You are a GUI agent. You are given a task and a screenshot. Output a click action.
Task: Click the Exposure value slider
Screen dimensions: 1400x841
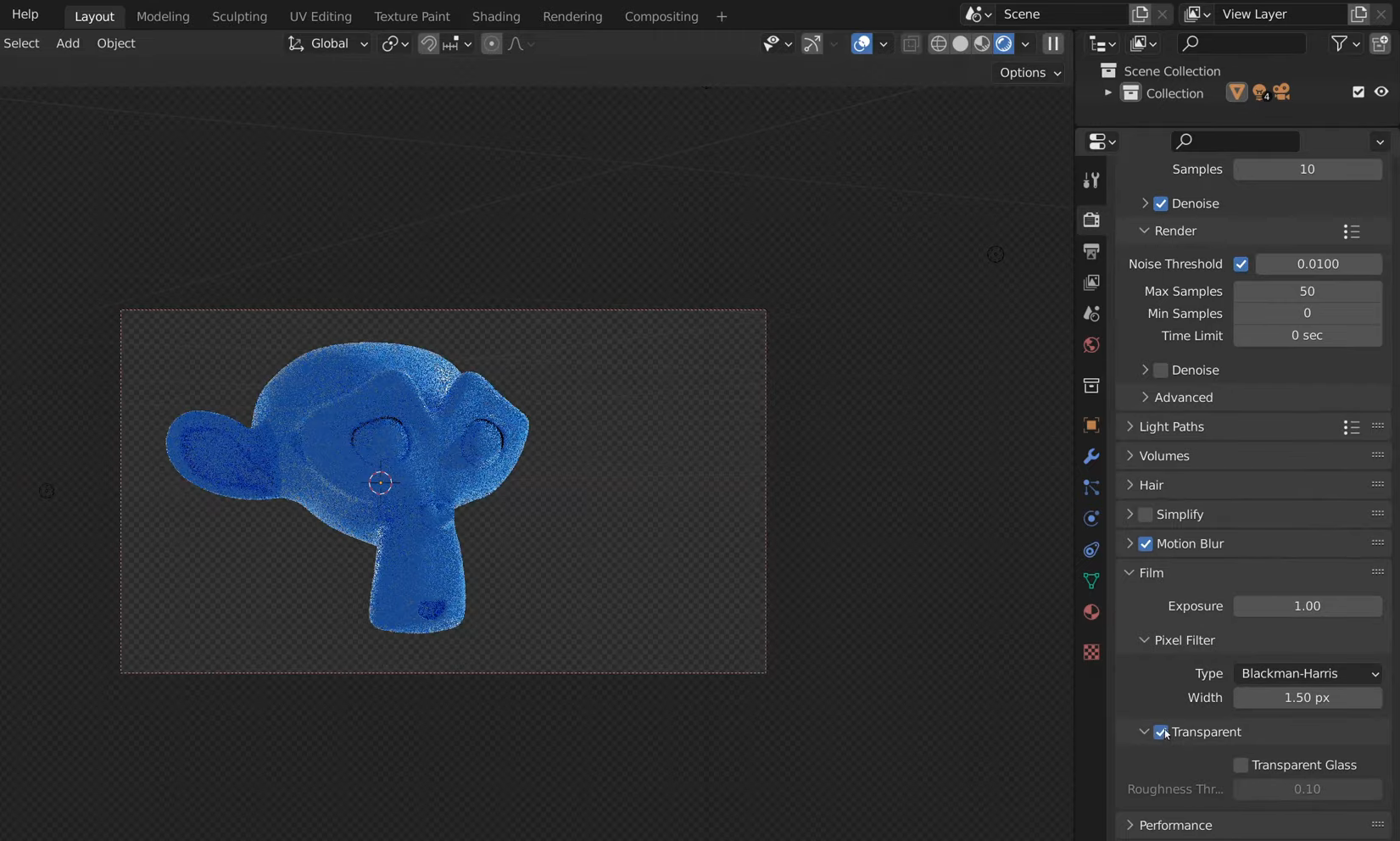coord(1308,606)
